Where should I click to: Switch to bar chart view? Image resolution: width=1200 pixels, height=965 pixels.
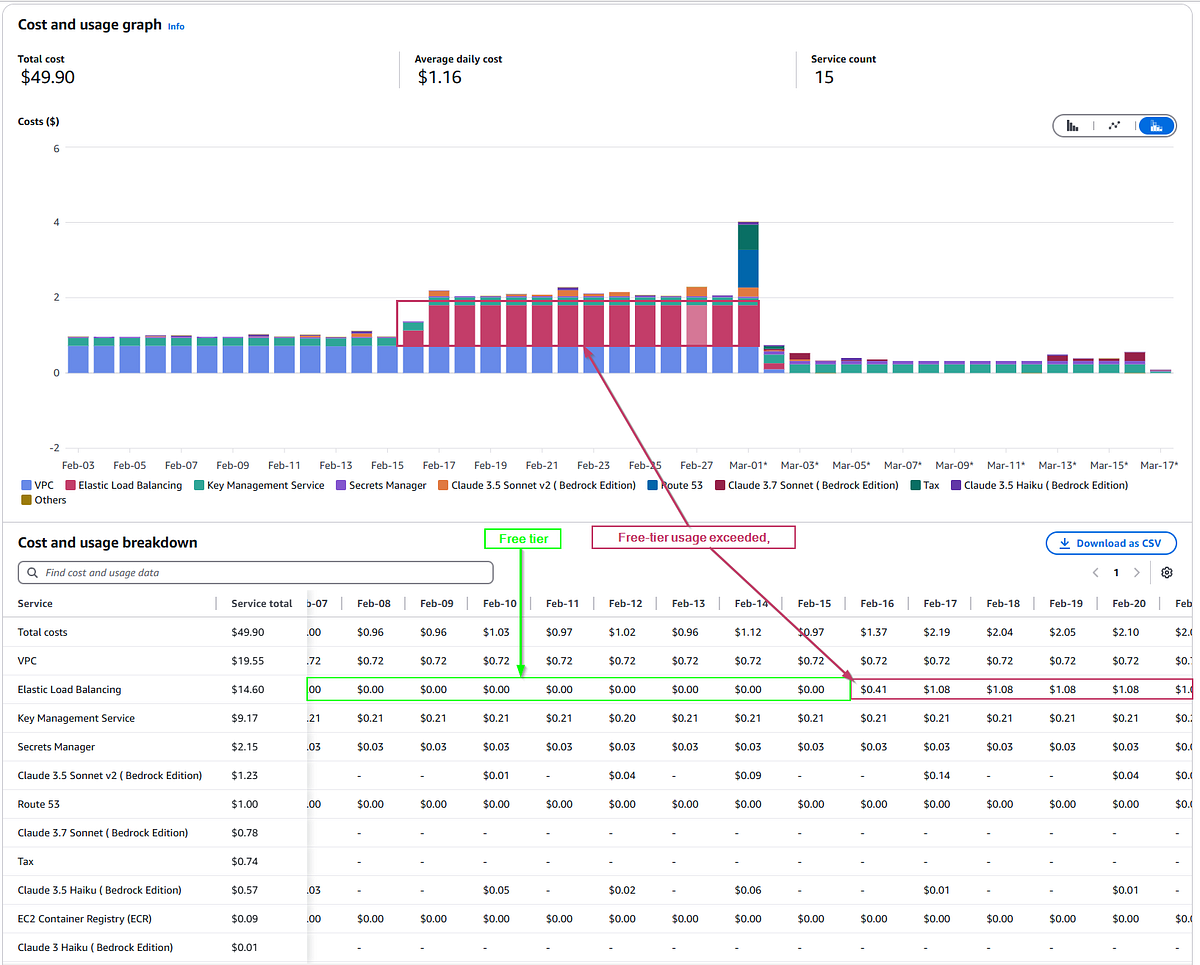point(1073,126)
